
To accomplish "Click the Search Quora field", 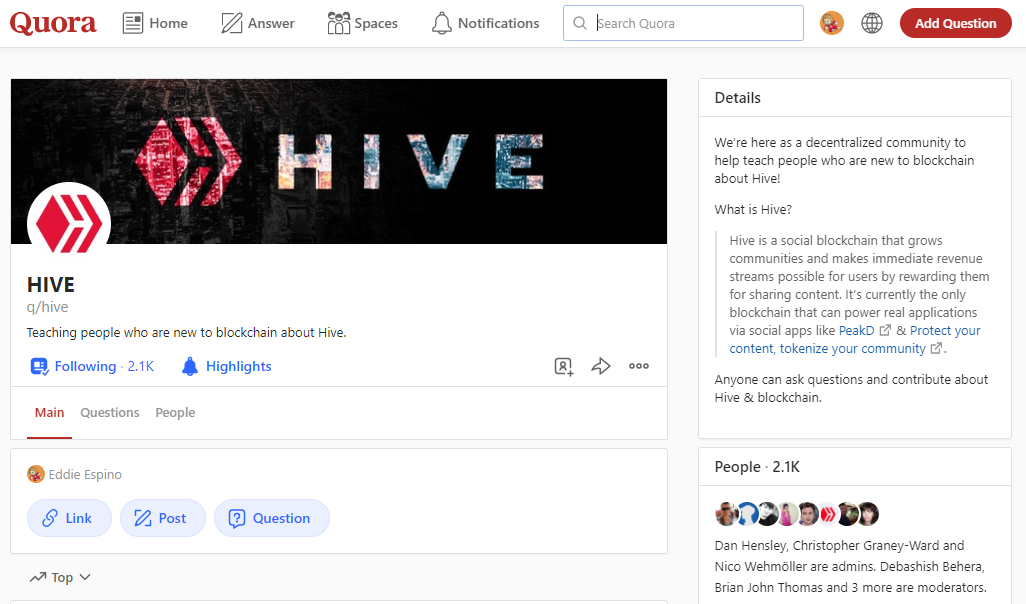I will [683, 23].
